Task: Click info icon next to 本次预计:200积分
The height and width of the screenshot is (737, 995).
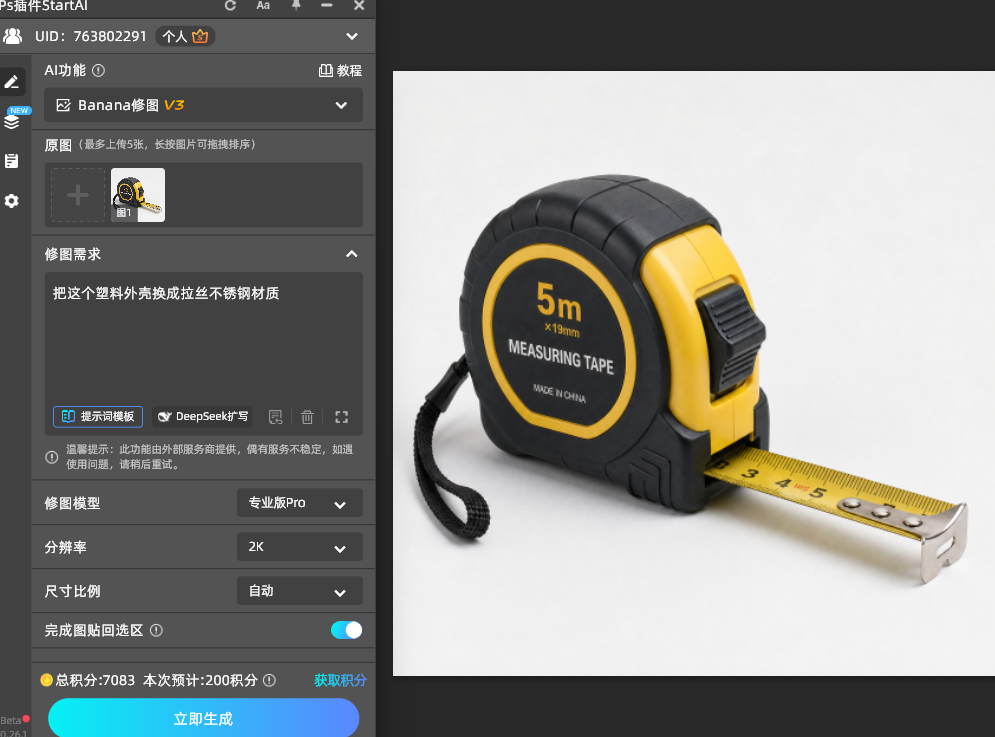Action: point(269,681)
